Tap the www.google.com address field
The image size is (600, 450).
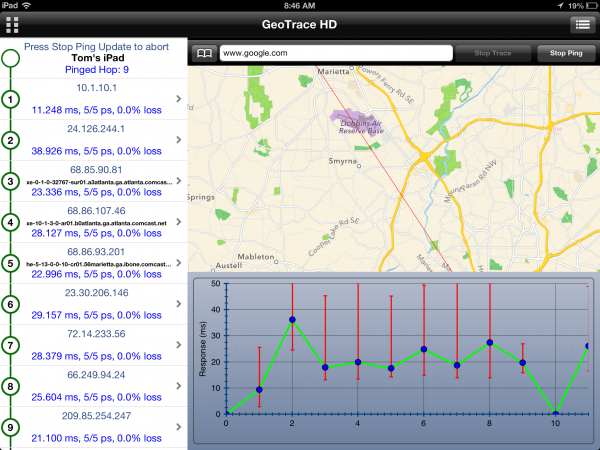click(330, 52)
